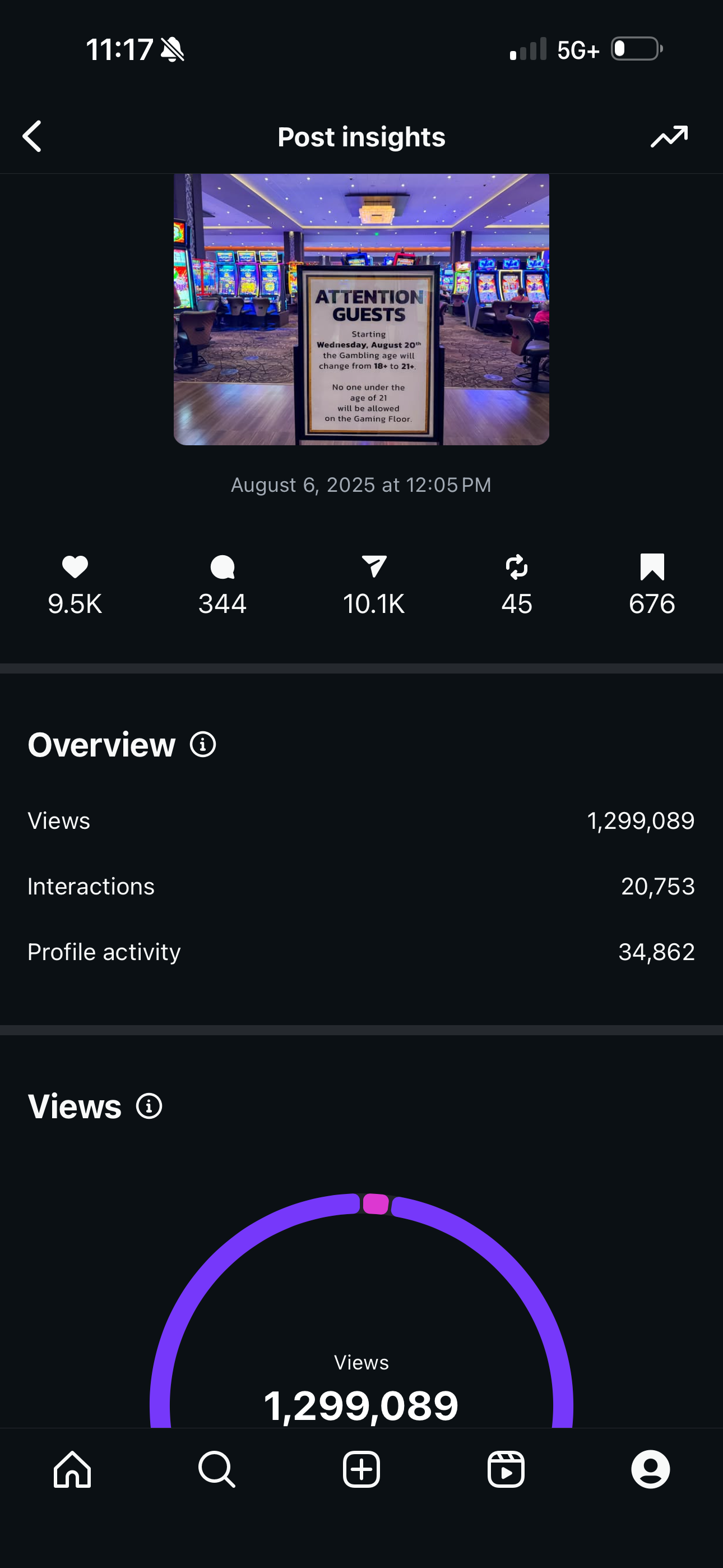Open the trending arrow insights icon

pyautogui.click(x=669, y=136)
